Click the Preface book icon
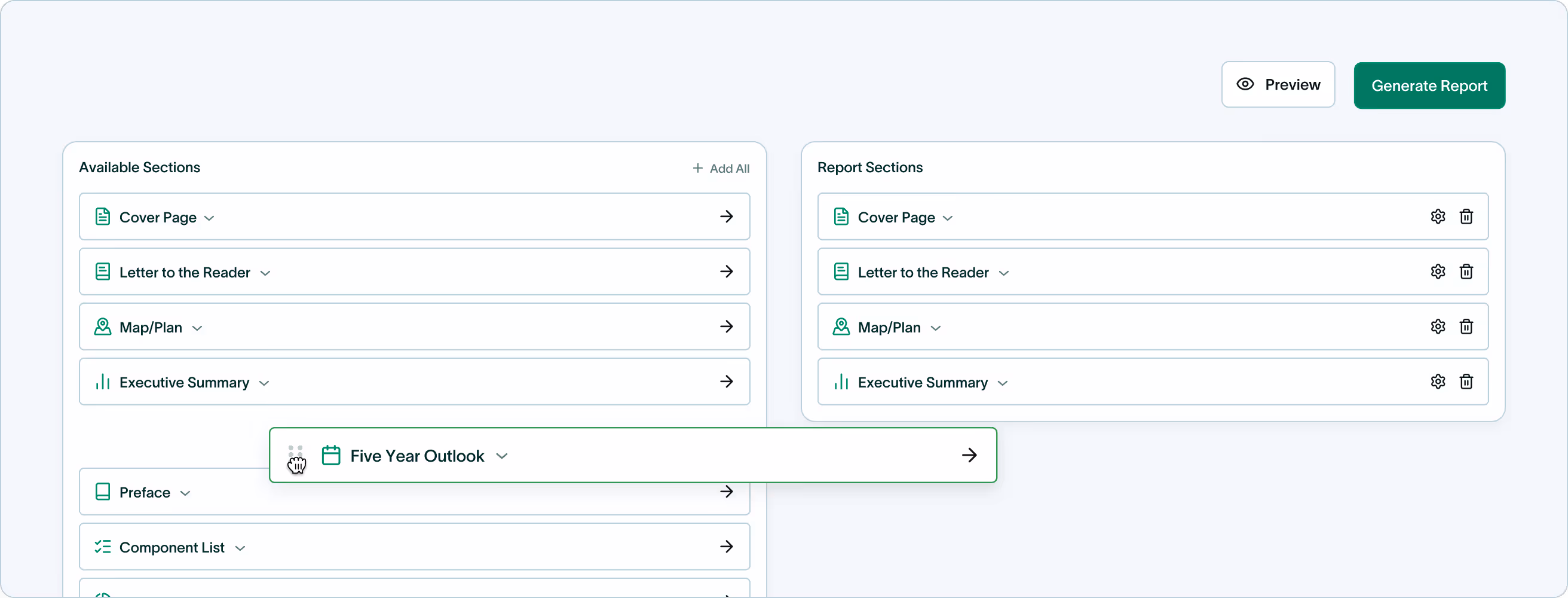The width and height of the screenshot is (1568, 598). coord(102,492)
